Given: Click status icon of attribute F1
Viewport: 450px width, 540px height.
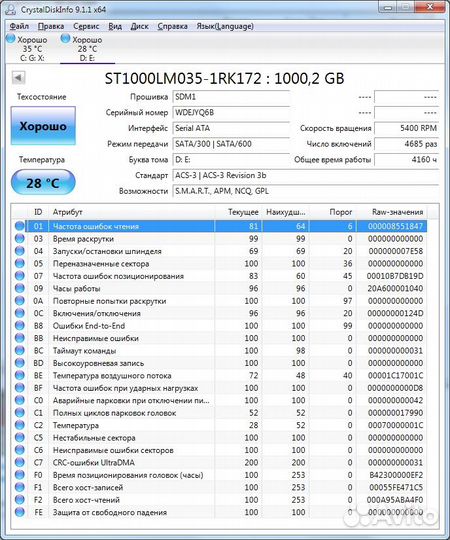Looking at the screenshot, I should (x=20, y=487).
